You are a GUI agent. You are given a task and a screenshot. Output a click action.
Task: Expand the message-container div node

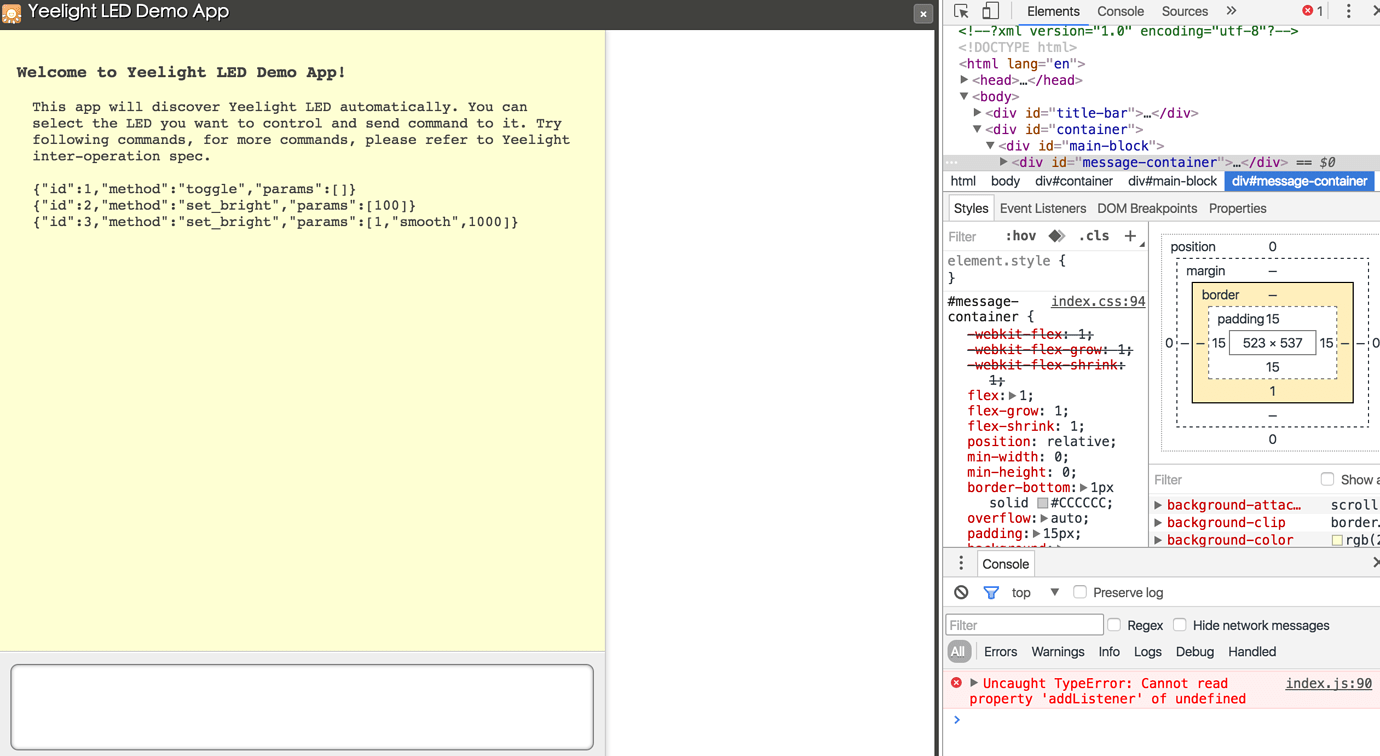(x=1003, y=162)
